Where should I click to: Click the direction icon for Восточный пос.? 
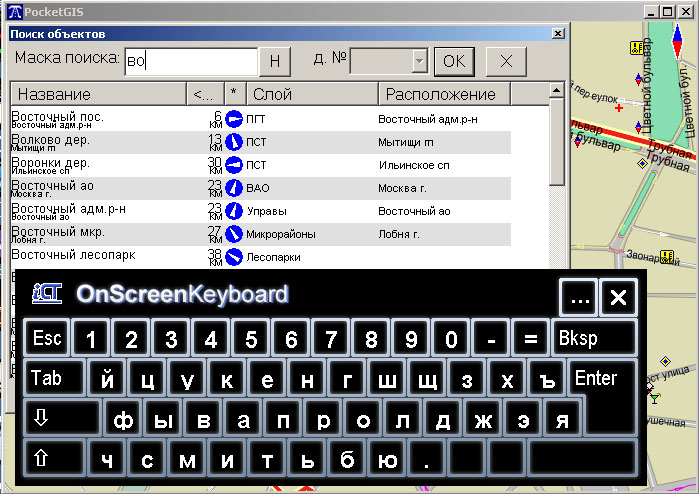(234, 119)
